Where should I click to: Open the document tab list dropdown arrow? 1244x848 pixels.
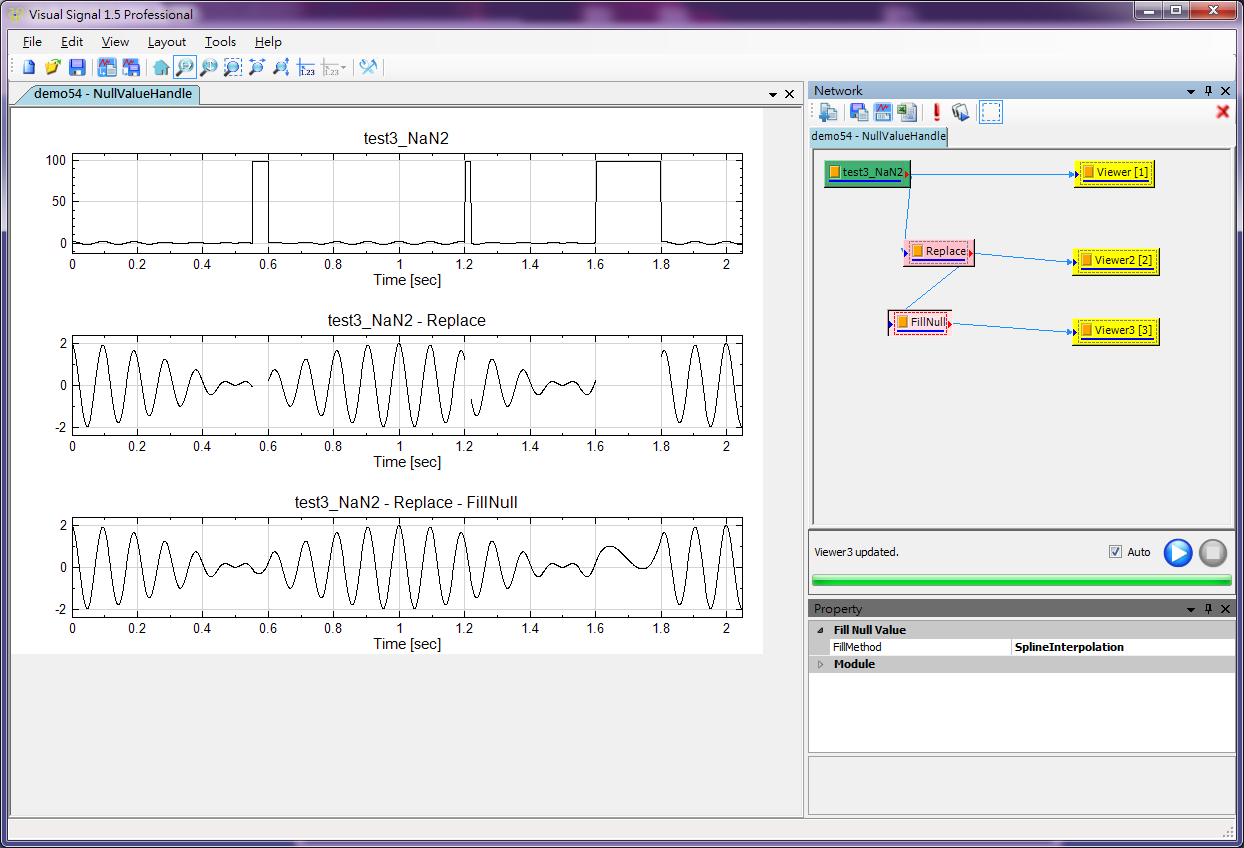[773, 94]
